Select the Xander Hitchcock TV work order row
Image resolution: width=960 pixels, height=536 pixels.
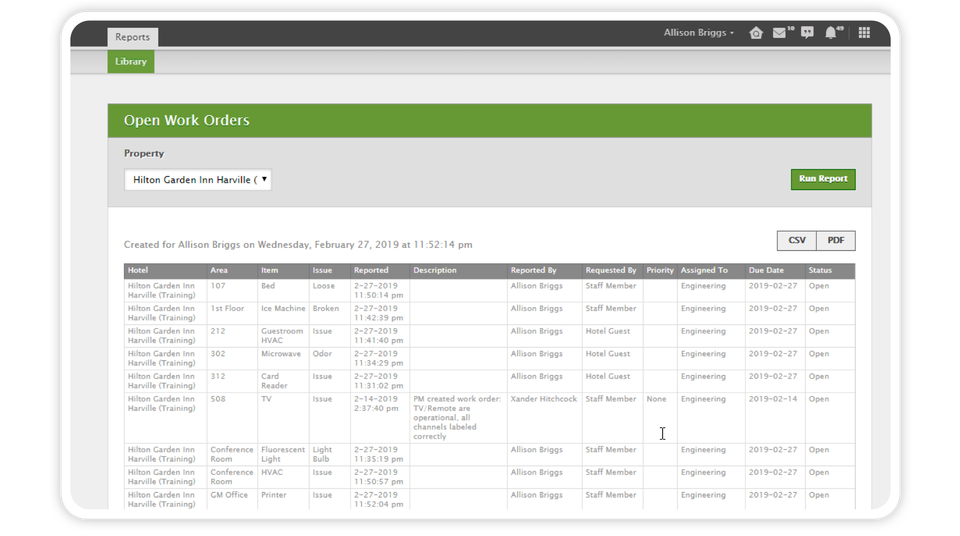click(543, 399)
